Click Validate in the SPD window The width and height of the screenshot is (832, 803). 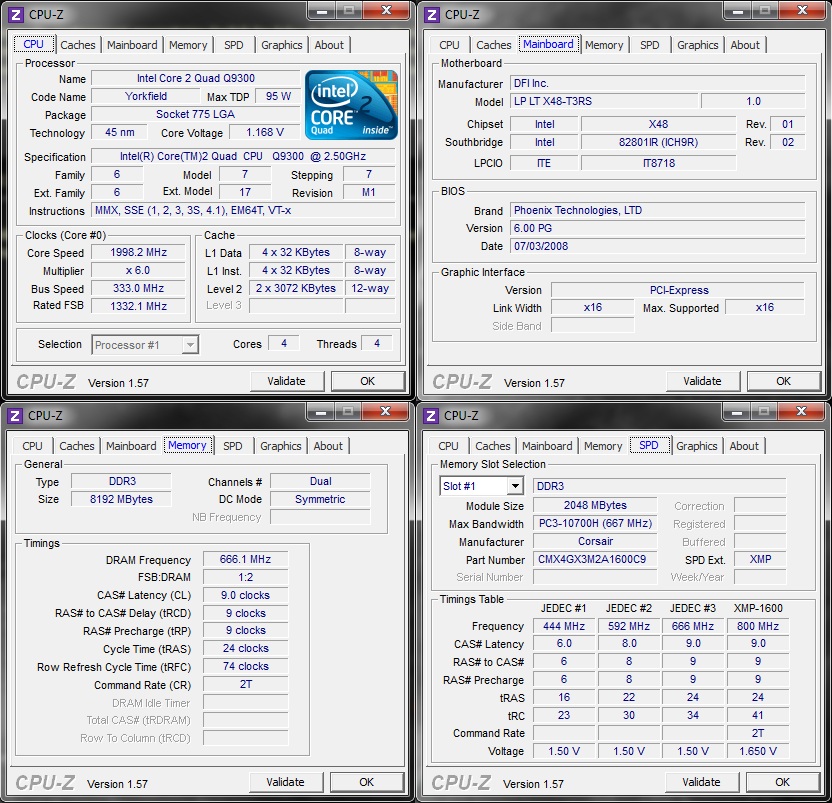[701, 782]
